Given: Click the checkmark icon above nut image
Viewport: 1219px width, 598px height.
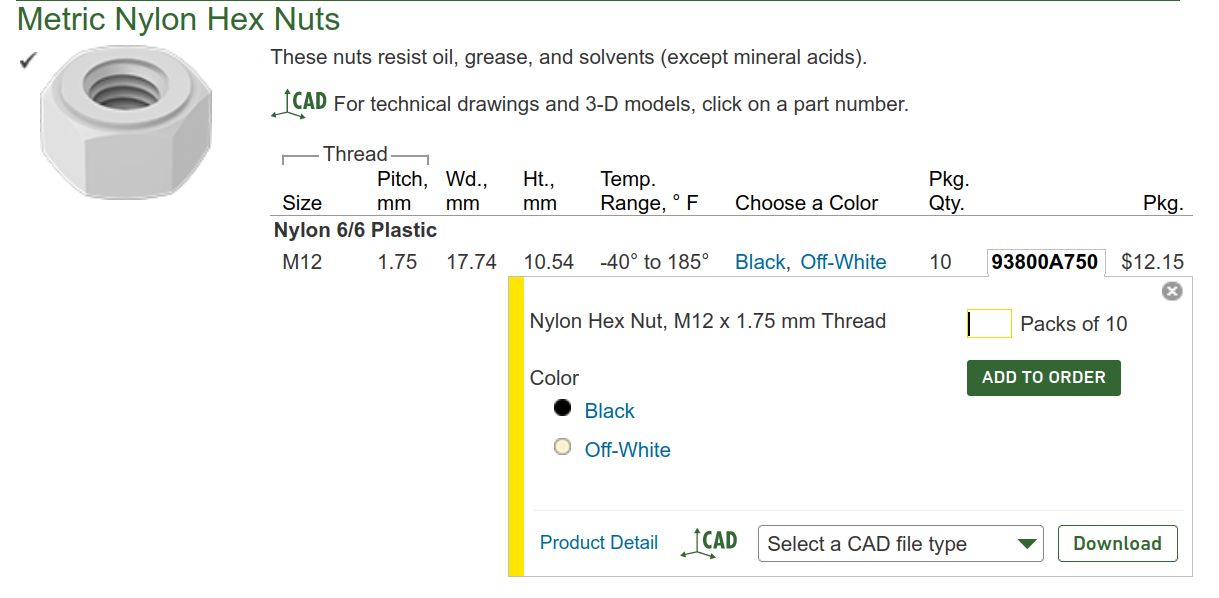Looking at the screenshot, I should tap(27, 61).
